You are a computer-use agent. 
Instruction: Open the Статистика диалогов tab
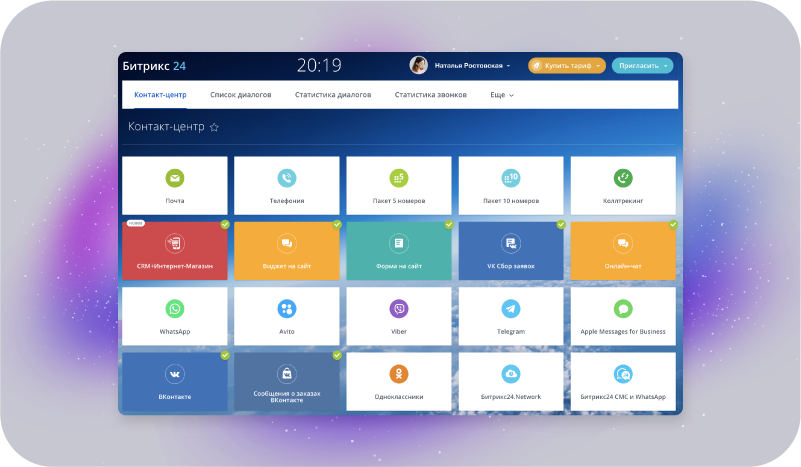pos(333,95)
